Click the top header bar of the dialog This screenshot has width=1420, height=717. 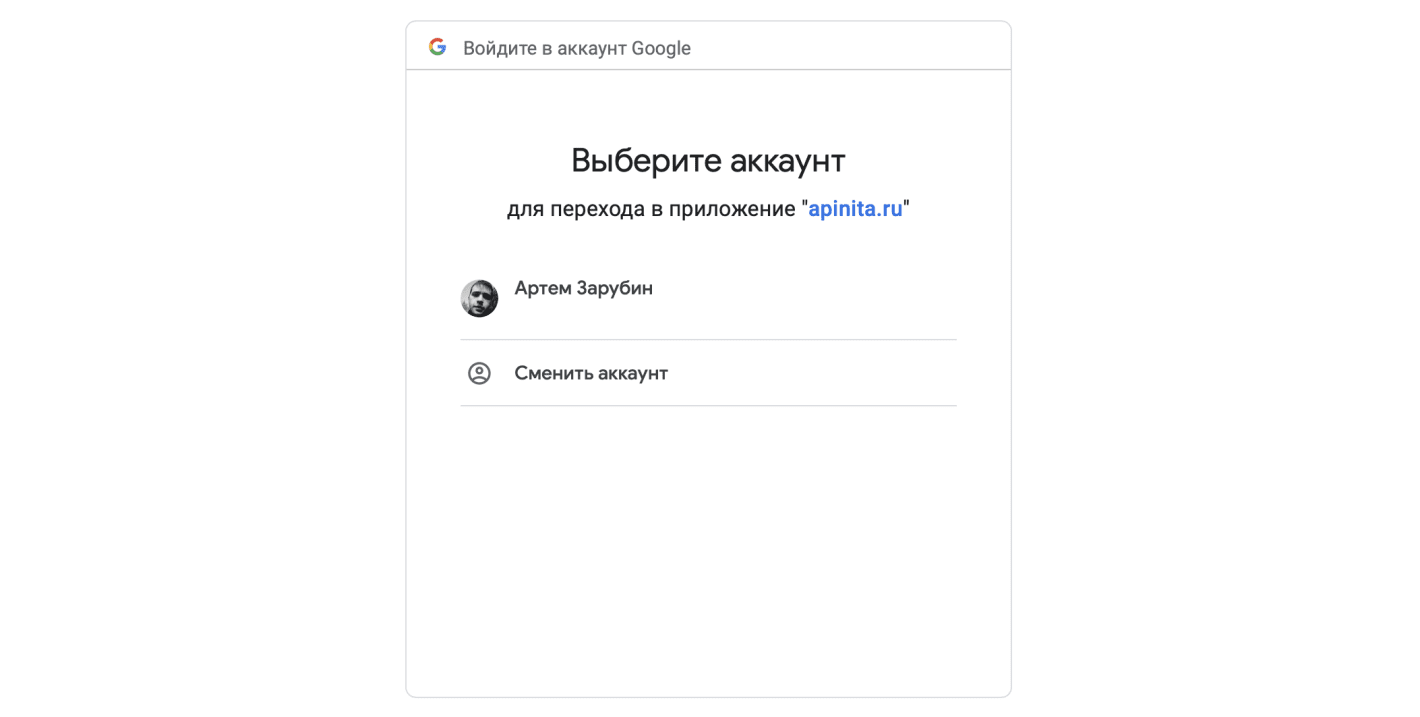pyautogui.click(x=708, y=45)
